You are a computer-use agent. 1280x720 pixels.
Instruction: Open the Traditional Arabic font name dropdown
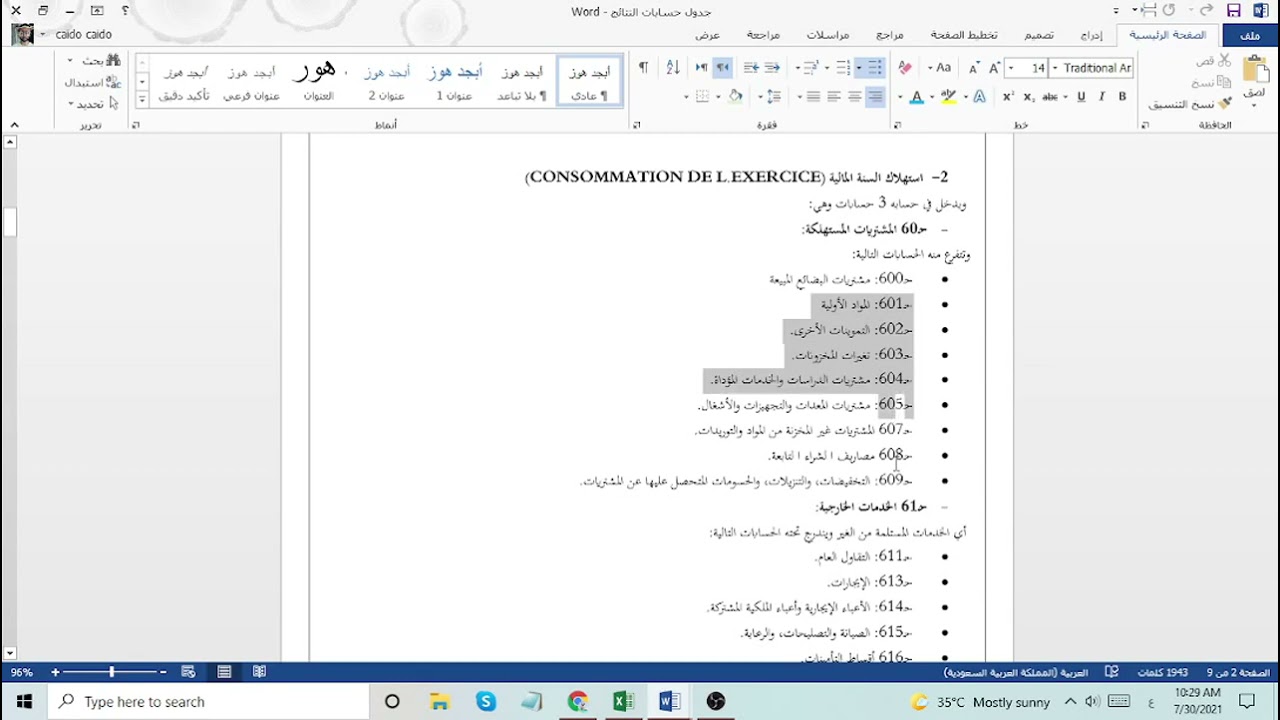pos(1055,68)
